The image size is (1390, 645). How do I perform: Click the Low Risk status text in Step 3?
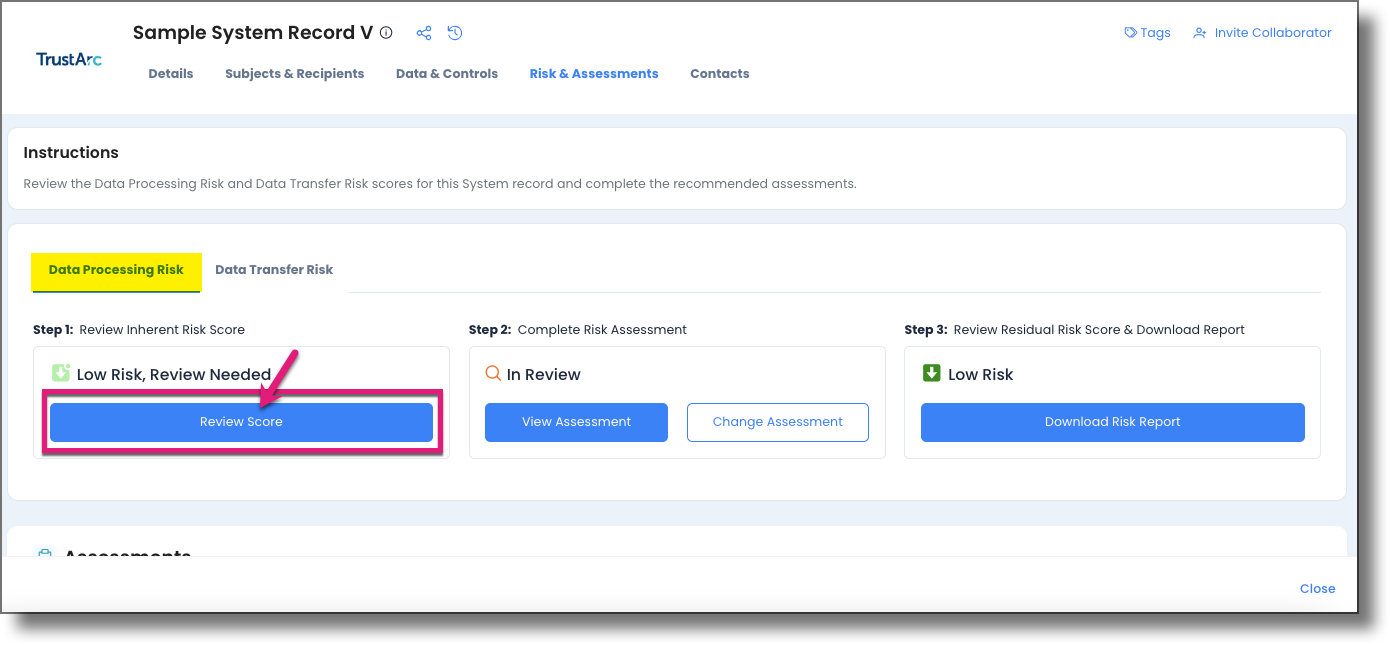point(981,375)
